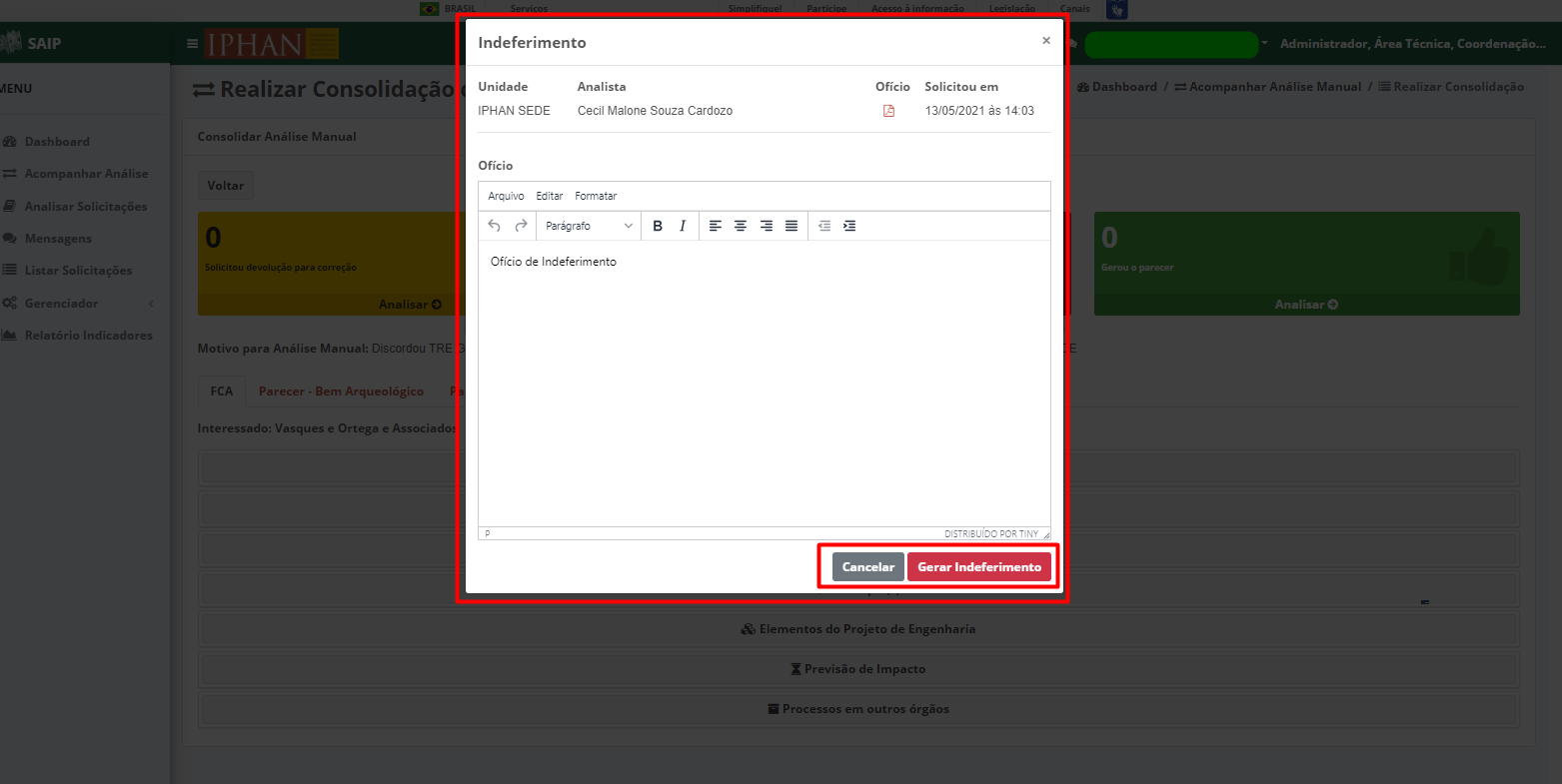Viewport: 1562px width, 784px height.
Task: Click Dashboard breadcrumb link
Action: click(x=1117, y=87)
